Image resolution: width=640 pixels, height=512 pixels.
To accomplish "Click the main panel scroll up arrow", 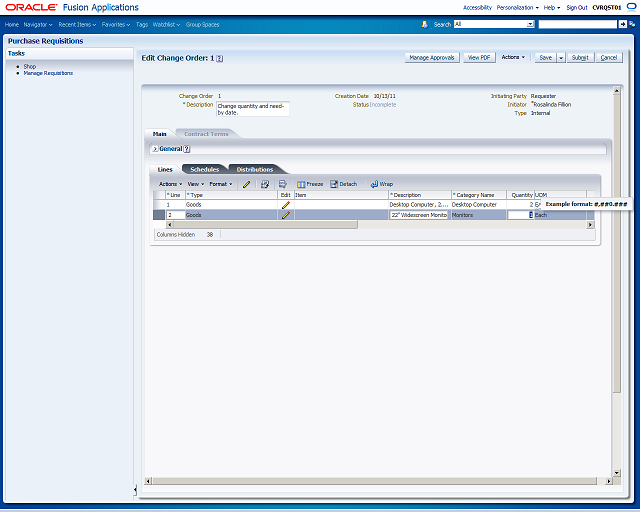I will pos(617,91).
